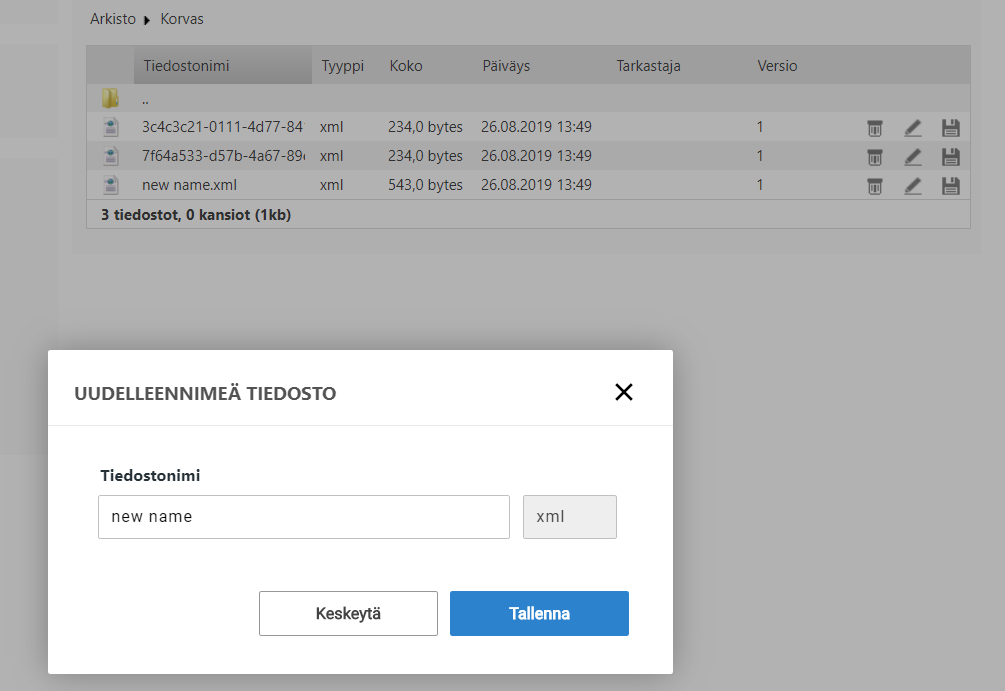Click the xml extension field

click(x=569, y=517)
